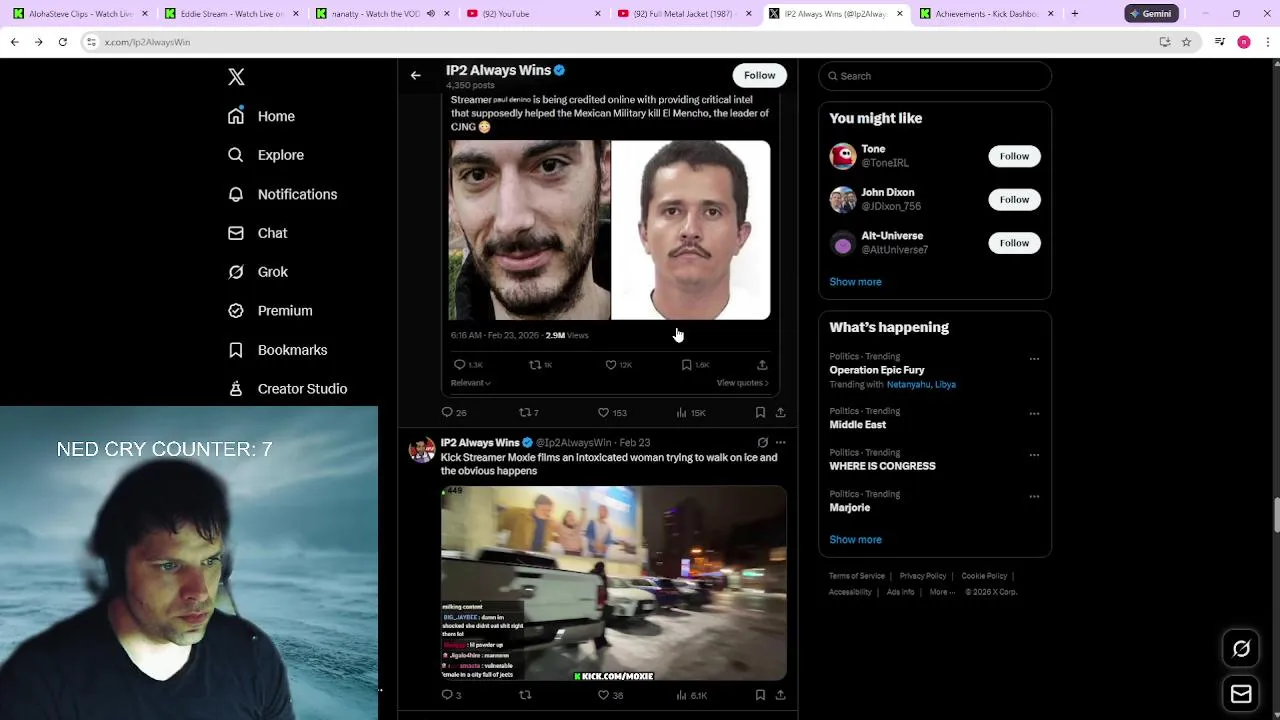Share the Moxie ice post
The width and height of the screenshot is (1280, 720).
pos(780,695)
